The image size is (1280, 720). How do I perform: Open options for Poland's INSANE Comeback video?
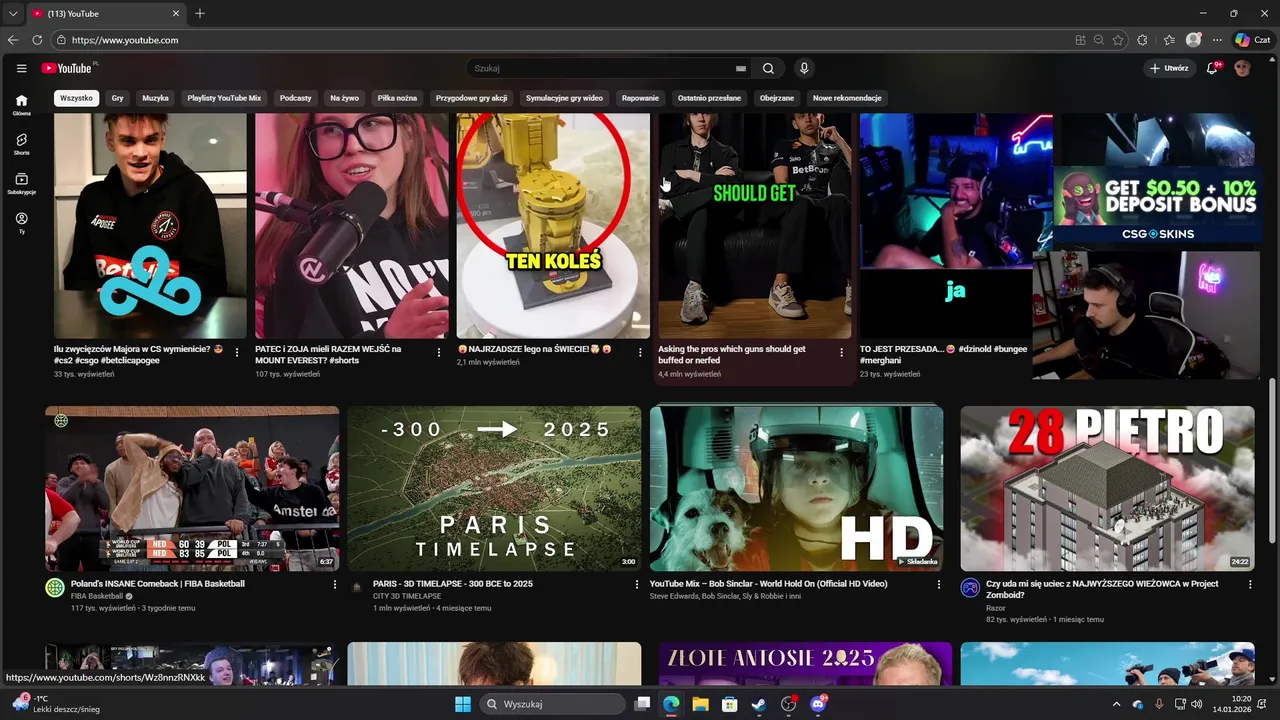335,585
